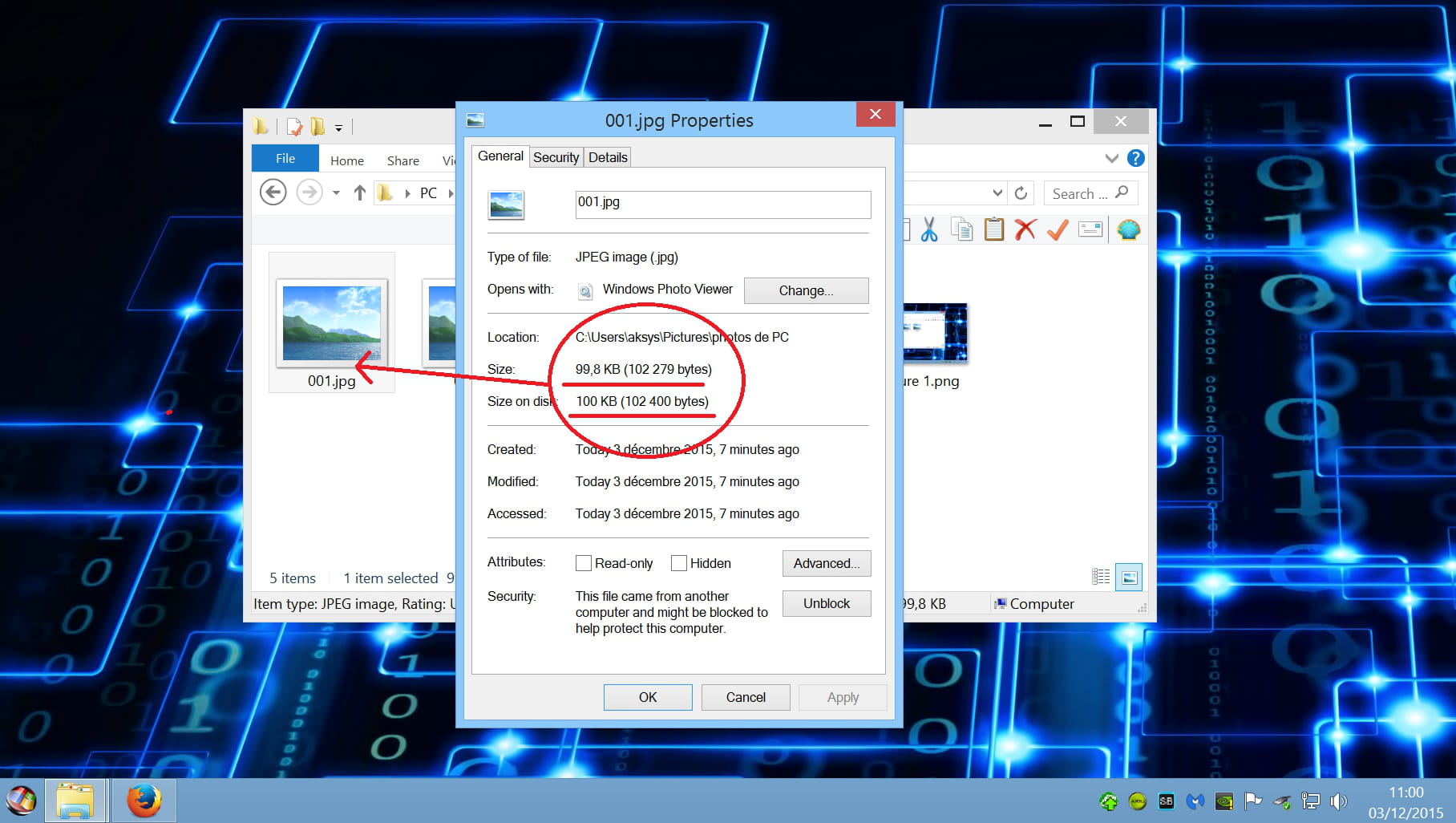
Task: Expand the address bar history dropdown
Action: (x=997, y=193)
